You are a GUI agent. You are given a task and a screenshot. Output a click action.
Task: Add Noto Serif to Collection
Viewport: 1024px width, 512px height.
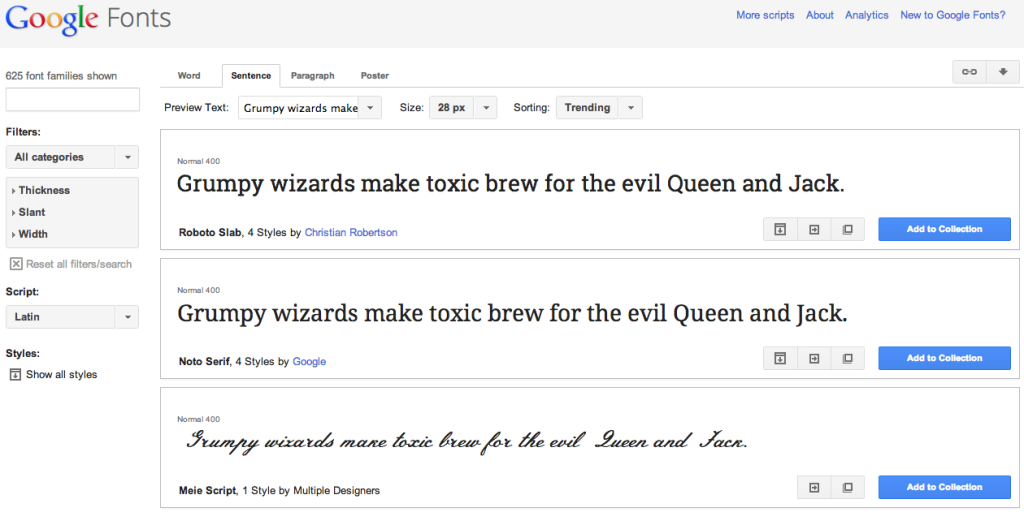(x=944, y=358)
